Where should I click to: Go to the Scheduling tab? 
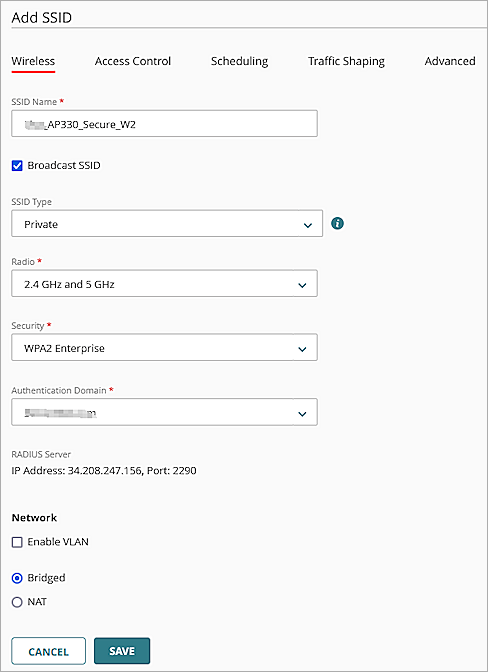click(240, 61)
